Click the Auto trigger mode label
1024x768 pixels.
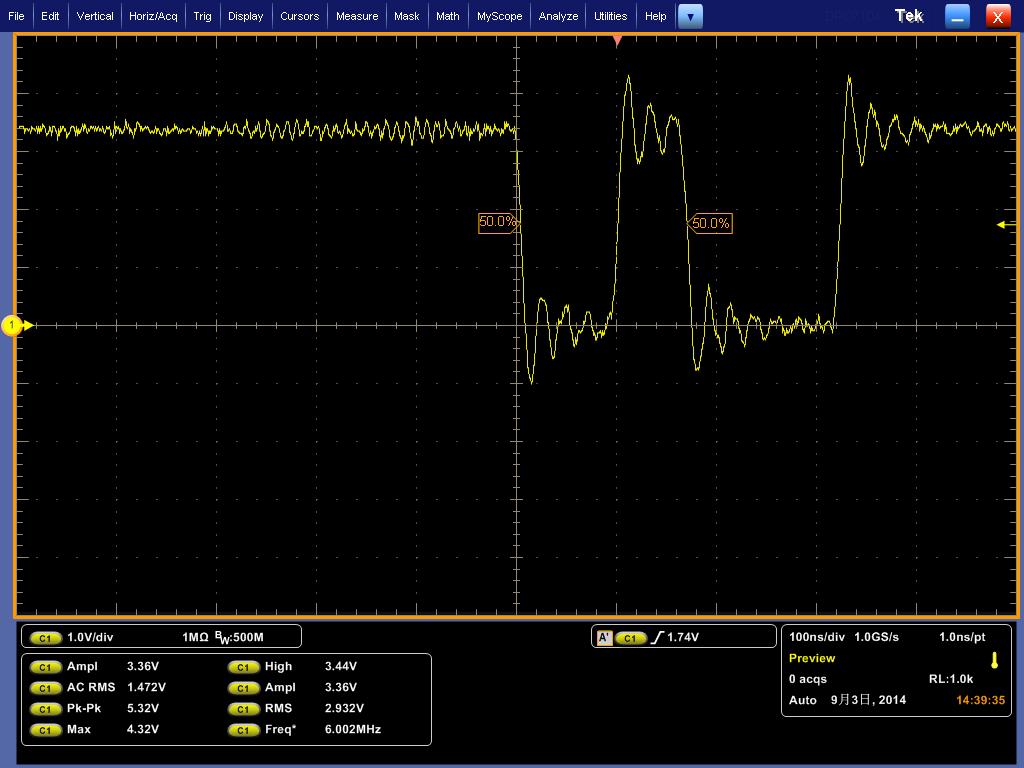tap(803, 700)
